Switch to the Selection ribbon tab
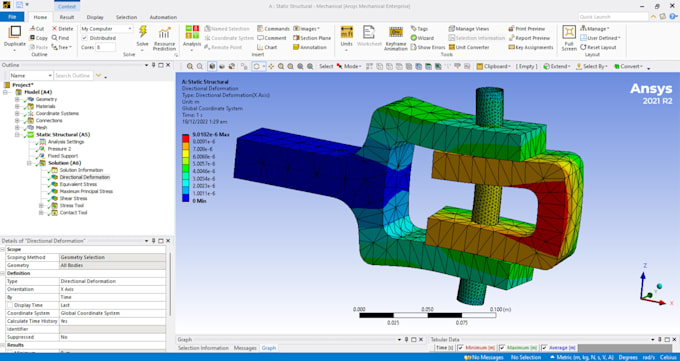Image resolution: width=680 pixels, height=361 pixels. pos(126,17)
